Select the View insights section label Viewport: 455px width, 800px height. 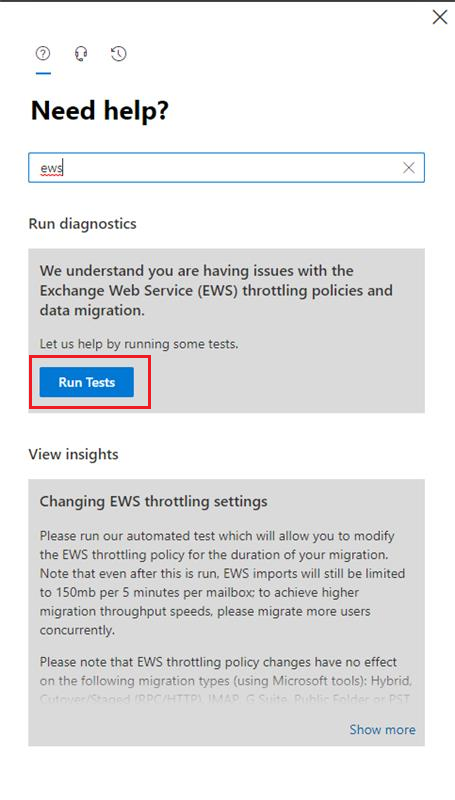tap(73, 454)
